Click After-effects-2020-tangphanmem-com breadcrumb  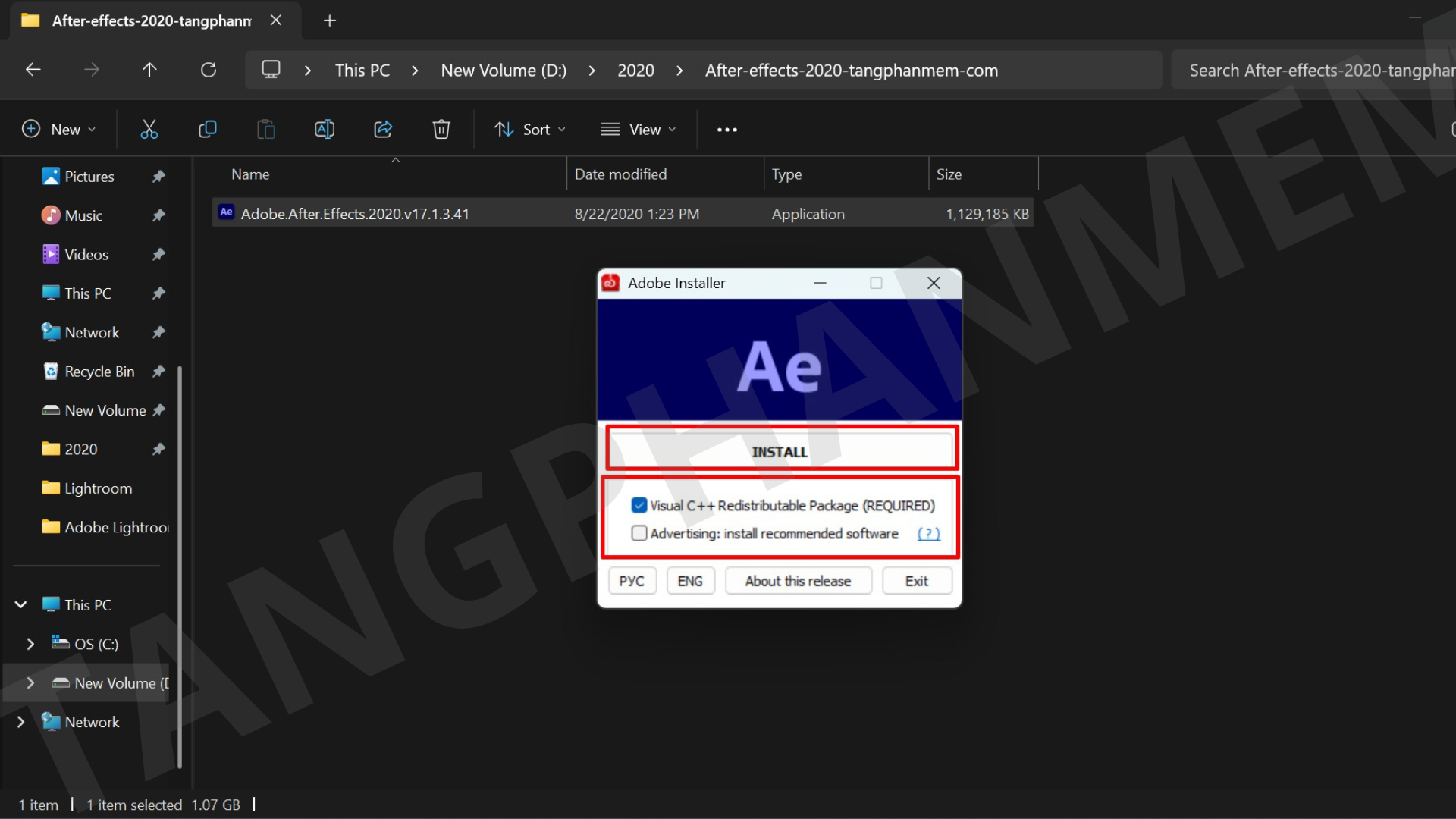click(x=852, y=71)
